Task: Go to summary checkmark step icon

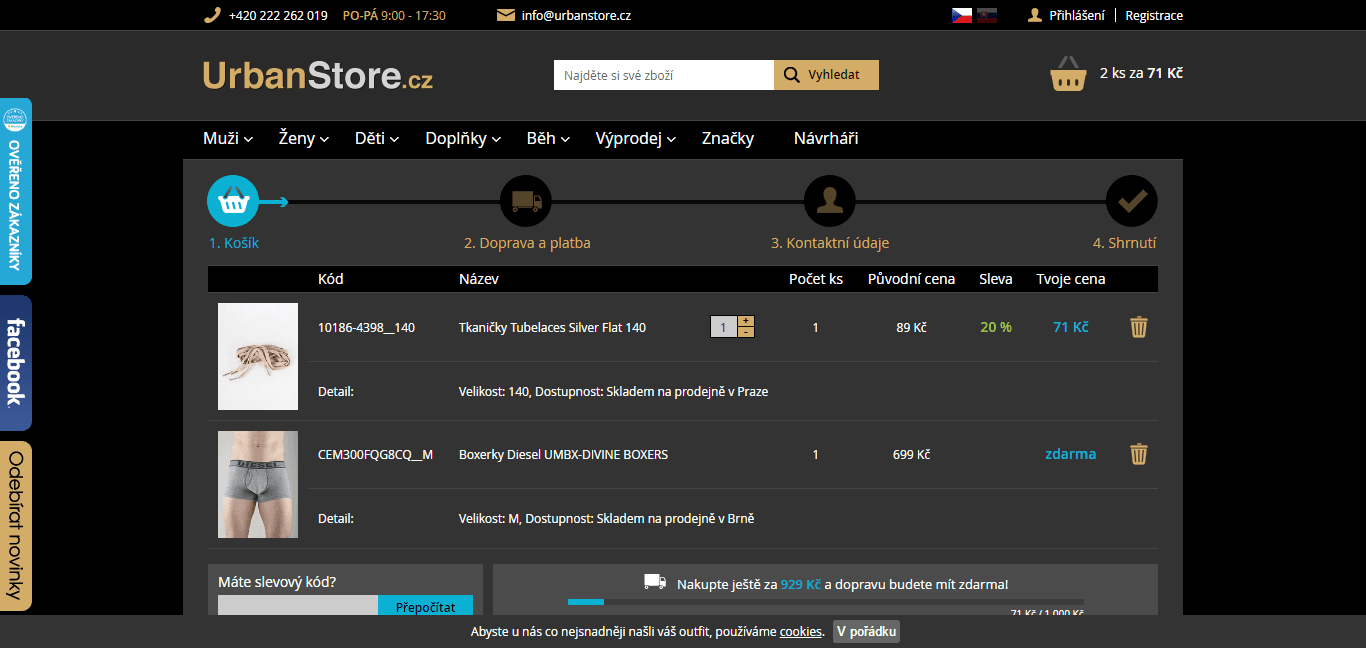Action: tap(1132, 201)
